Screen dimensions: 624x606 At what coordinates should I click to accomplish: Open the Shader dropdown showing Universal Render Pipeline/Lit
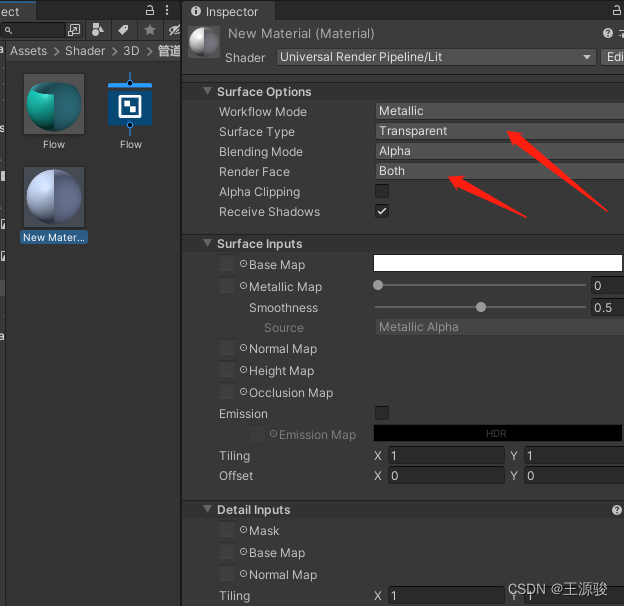pyautogui.click(x=436, y=57)
